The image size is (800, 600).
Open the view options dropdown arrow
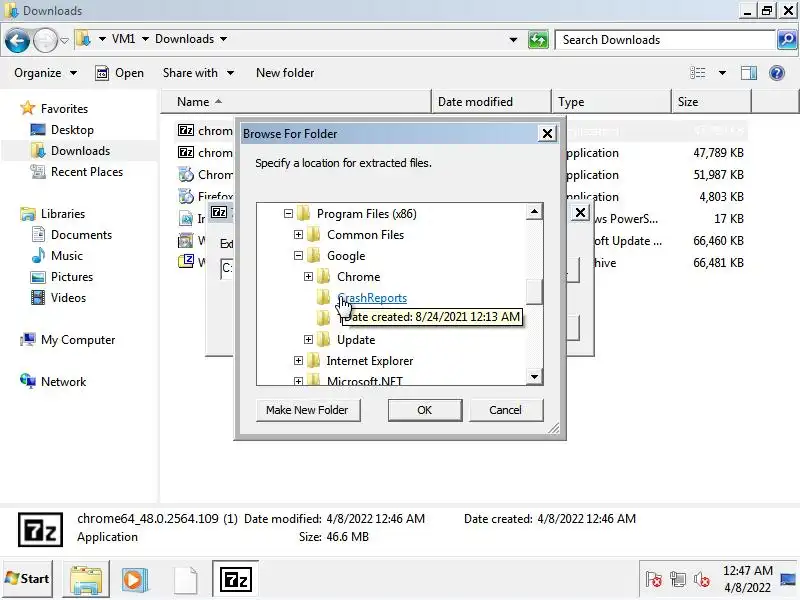tap(722, 73)
